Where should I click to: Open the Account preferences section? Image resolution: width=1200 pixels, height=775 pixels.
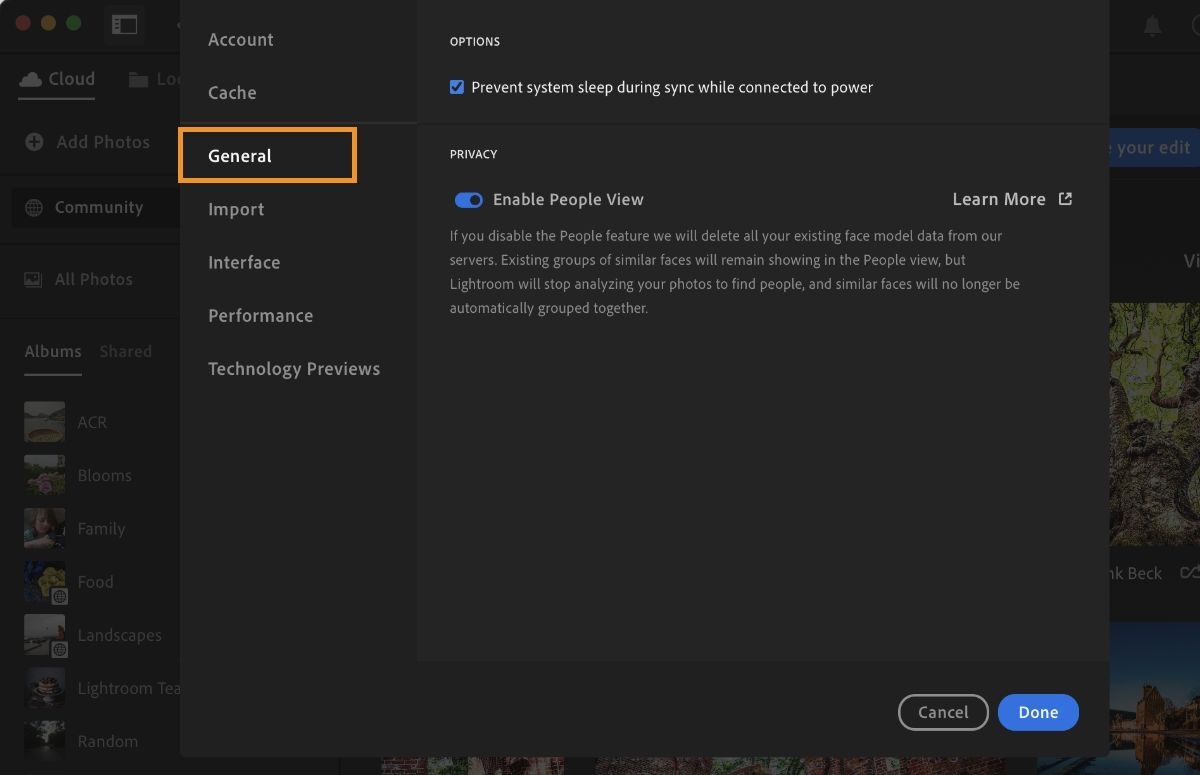241,40
